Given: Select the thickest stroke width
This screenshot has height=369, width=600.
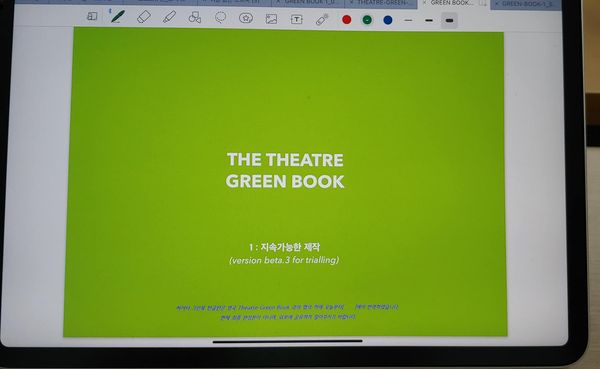Looking at the screenshot, I should [449, 20].
